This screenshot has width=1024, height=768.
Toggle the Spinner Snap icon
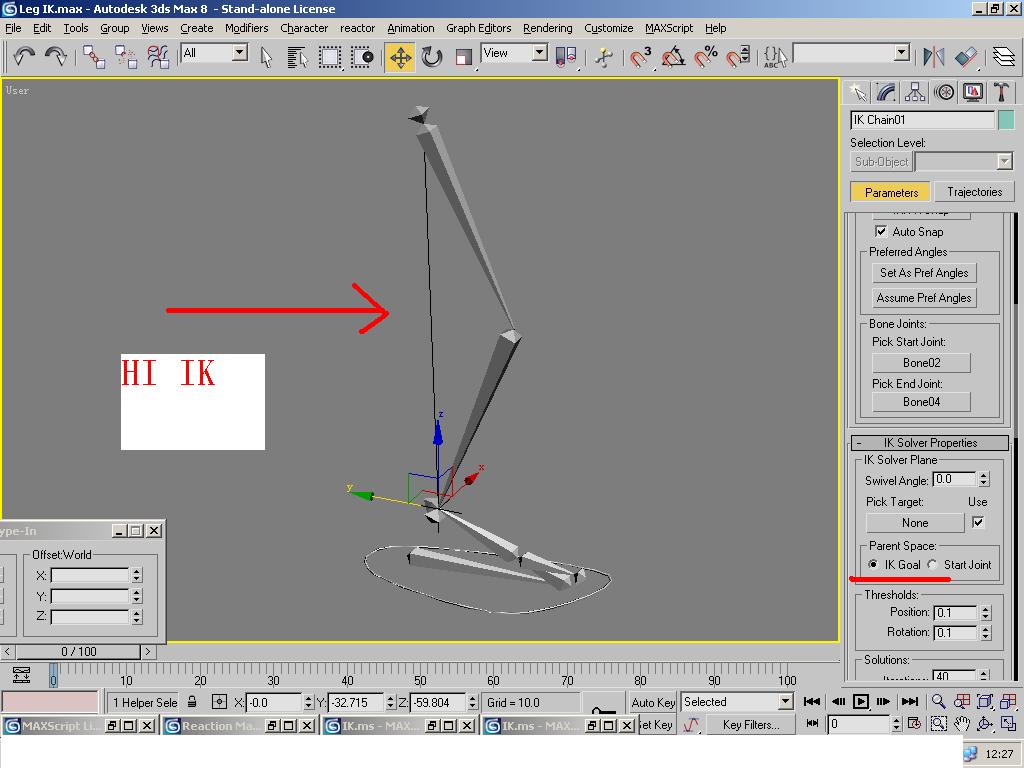(x=737, y=57)
